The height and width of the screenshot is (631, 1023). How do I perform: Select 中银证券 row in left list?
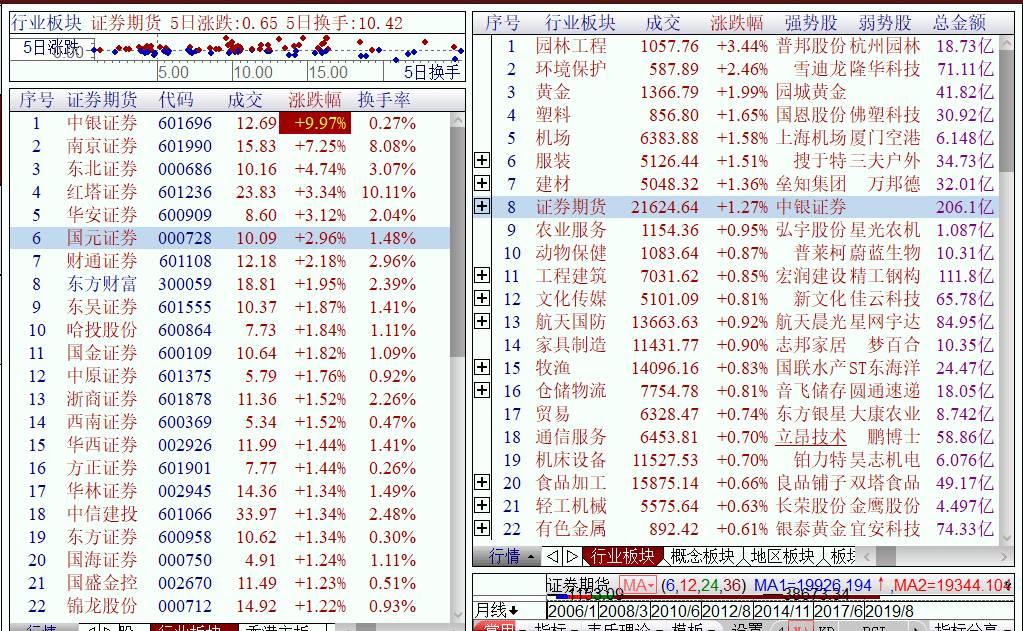pyautogui.click(x=230, y=123)
